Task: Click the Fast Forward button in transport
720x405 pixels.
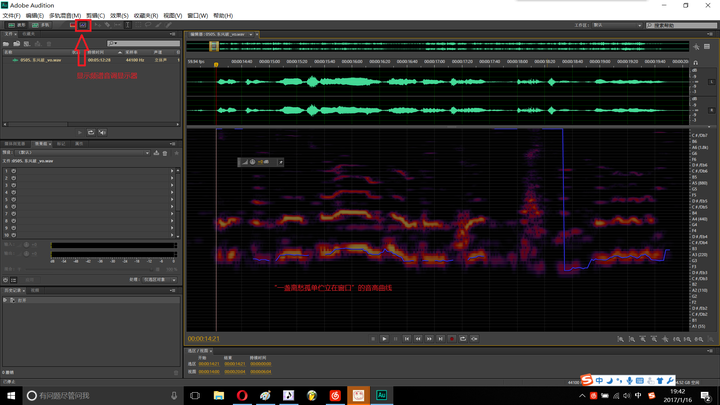Action: click(429, 339)
